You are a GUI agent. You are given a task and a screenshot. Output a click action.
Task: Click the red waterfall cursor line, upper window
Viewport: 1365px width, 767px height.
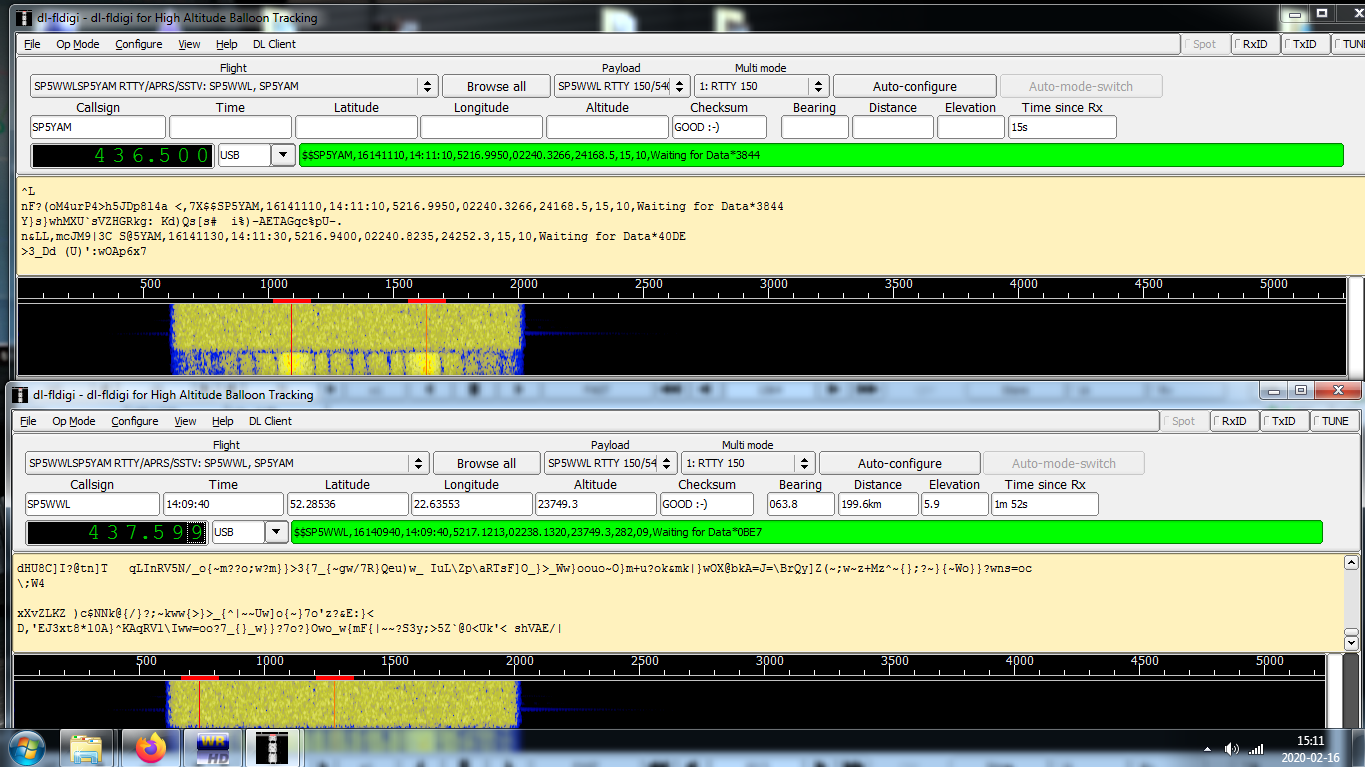[x=427, y=339]
